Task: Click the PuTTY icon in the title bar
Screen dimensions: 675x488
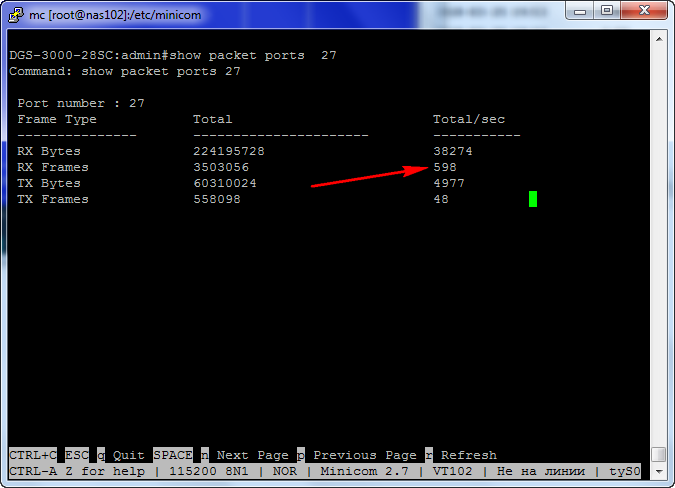Action: click(16, 15)
